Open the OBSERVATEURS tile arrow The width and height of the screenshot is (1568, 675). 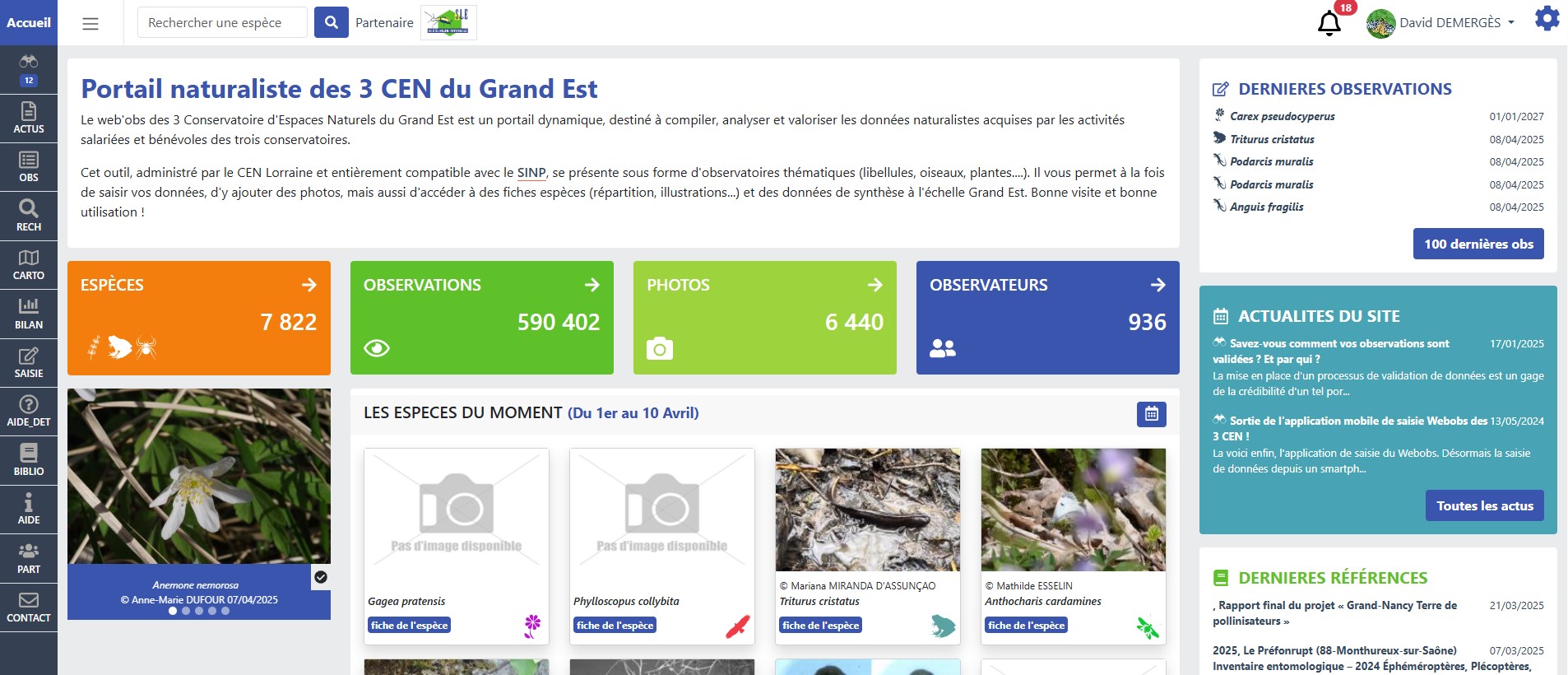pos(1157,285)
